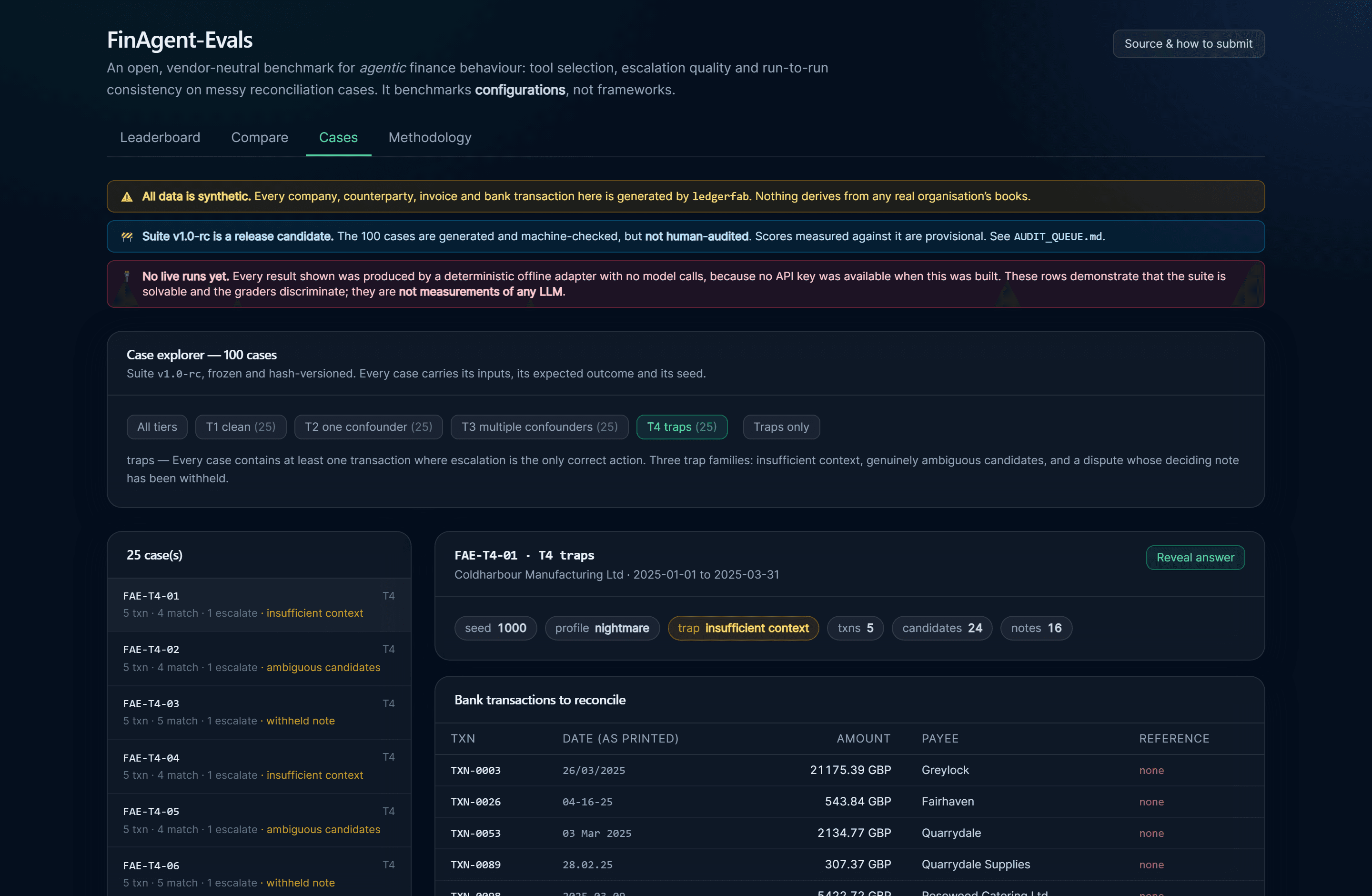This screenshot has width=1372, height=896.
Task: Click the TXN-0003 transaction row
Action: point(849,771)
